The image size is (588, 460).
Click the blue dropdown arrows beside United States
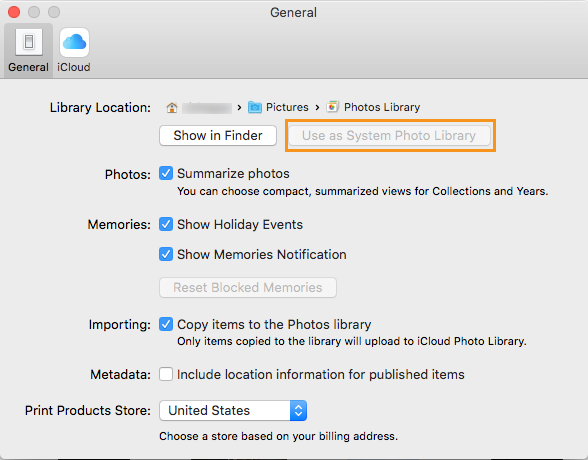tap(298, 411)
